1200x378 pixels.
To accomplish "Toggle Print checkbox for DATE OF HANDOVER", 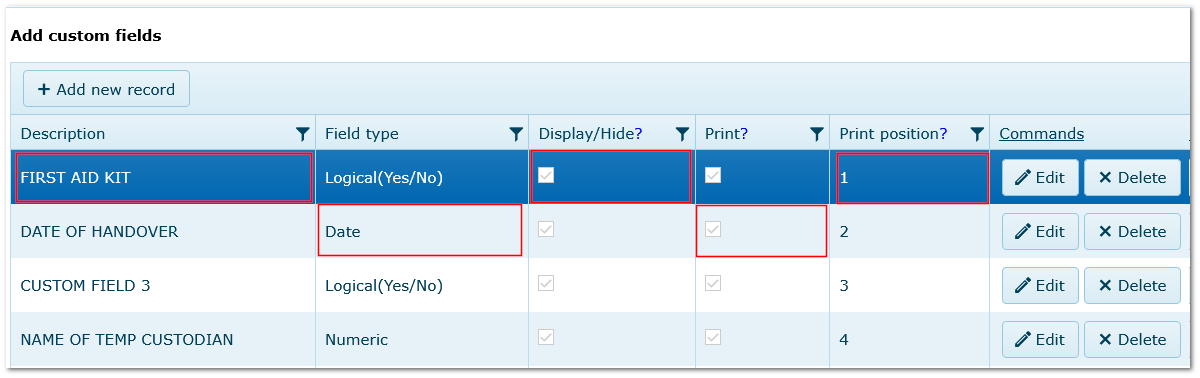I will (x=713, y=229).
